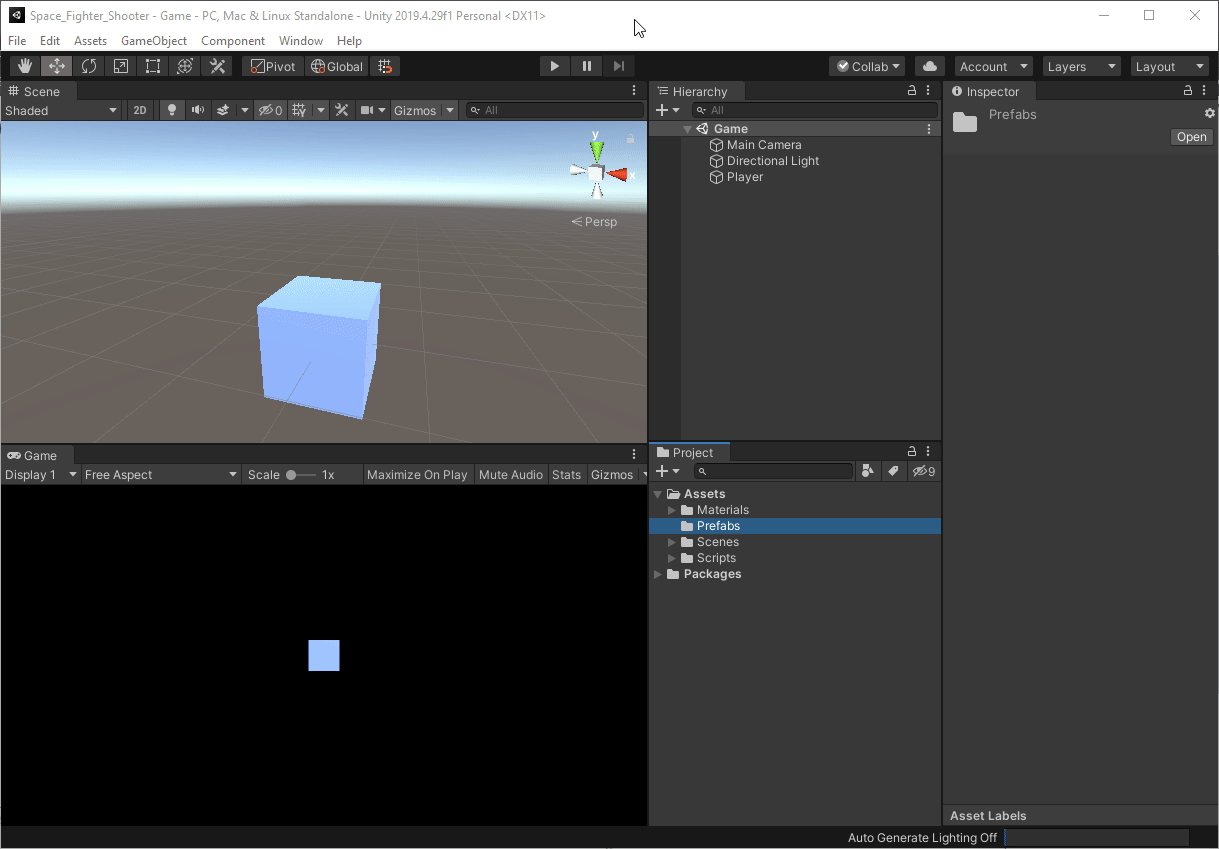Select the Rotate tool
Image resolution: width=1219 pixels, height=849 pixels.
tap(89, 66)
